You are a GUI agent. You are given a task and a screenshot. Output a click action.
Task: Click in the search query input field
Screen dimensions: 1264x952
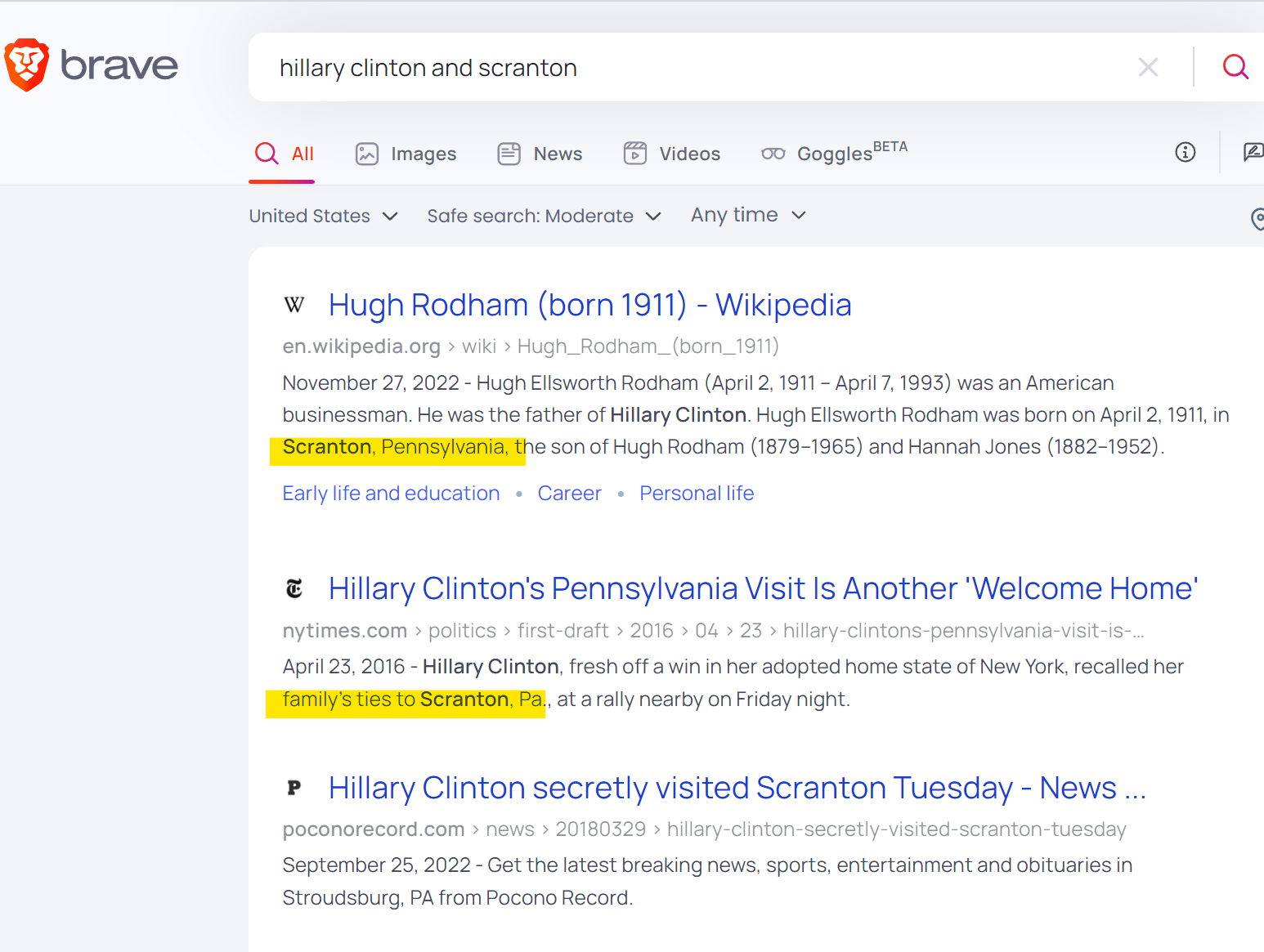(x=695, y=68)
